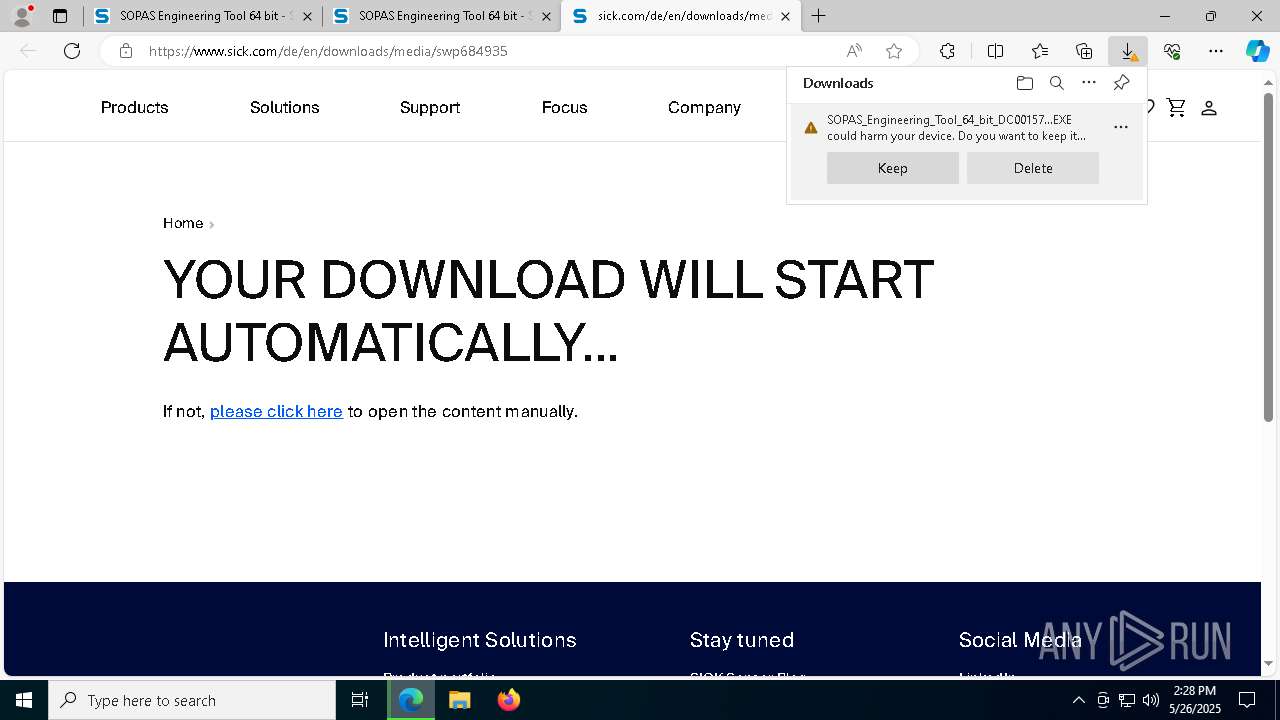Open the tab actions menu icon
1280x720 pixels.
[x=60, y=16]
